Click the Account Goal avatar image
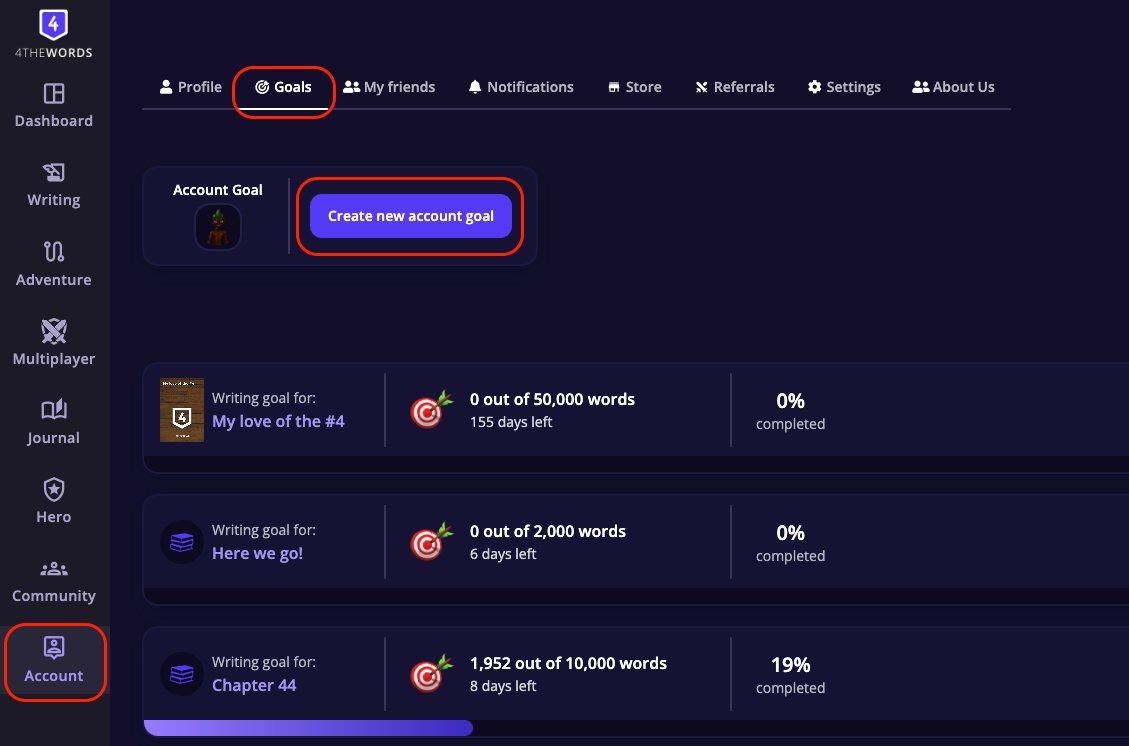The width and height of the screenshot is (1129, 746). pyautogui.click(x=217, y=227)
